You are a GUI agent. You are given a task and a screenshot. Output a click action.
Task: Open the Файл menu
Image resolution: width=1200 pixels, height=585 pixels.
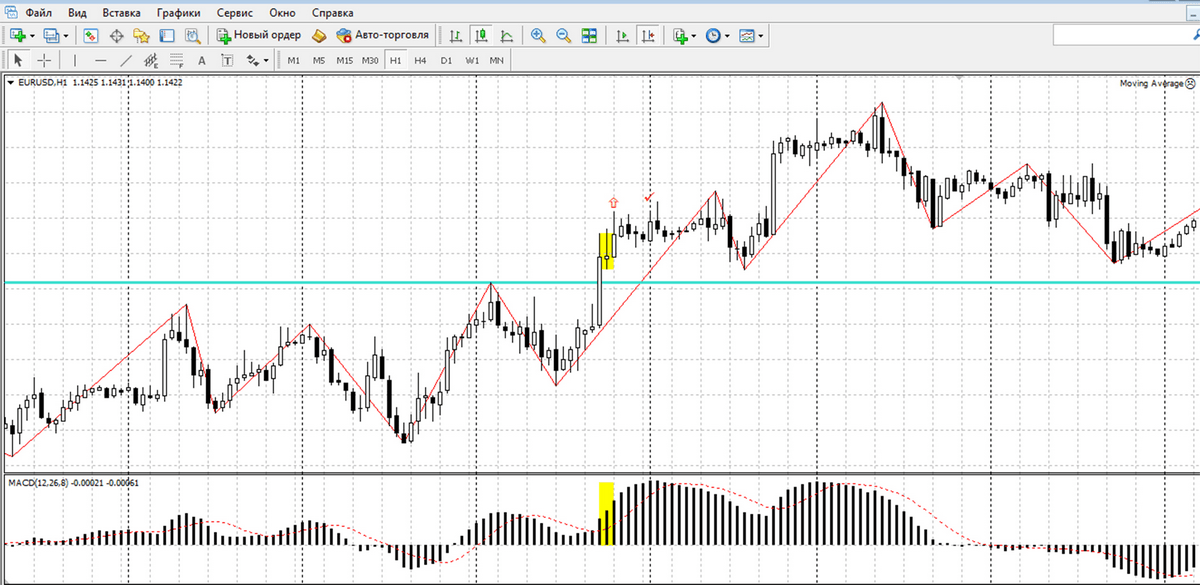[x=39, y=13]
